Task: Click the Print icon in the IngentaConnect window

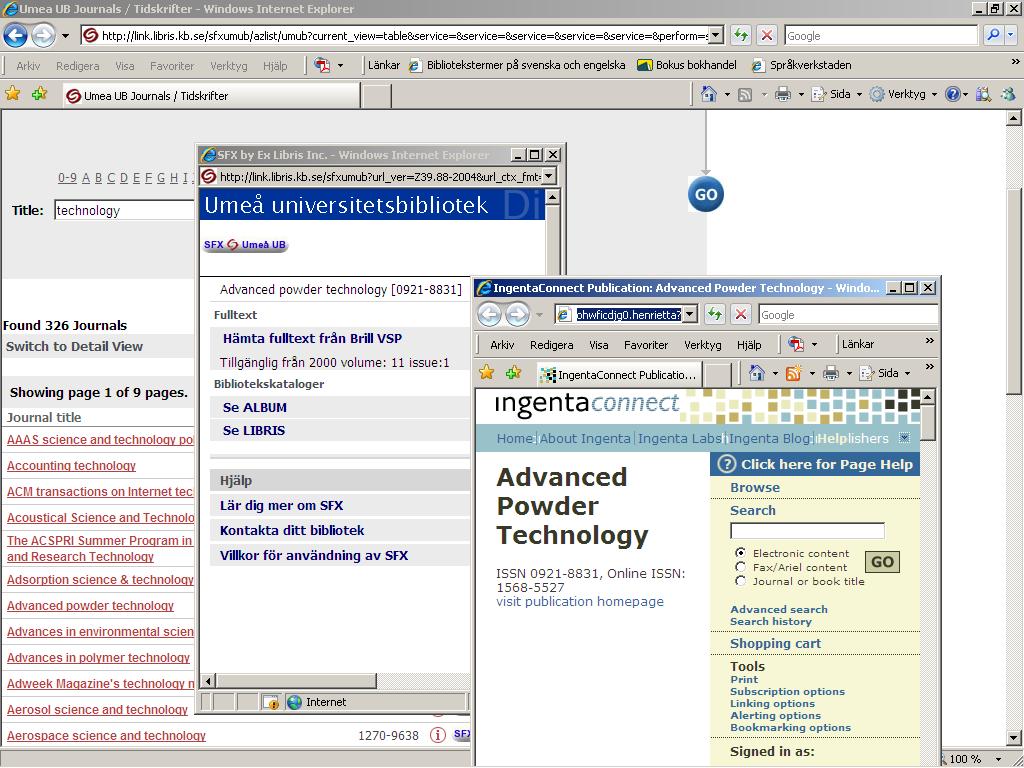Action: pos(831,373)
